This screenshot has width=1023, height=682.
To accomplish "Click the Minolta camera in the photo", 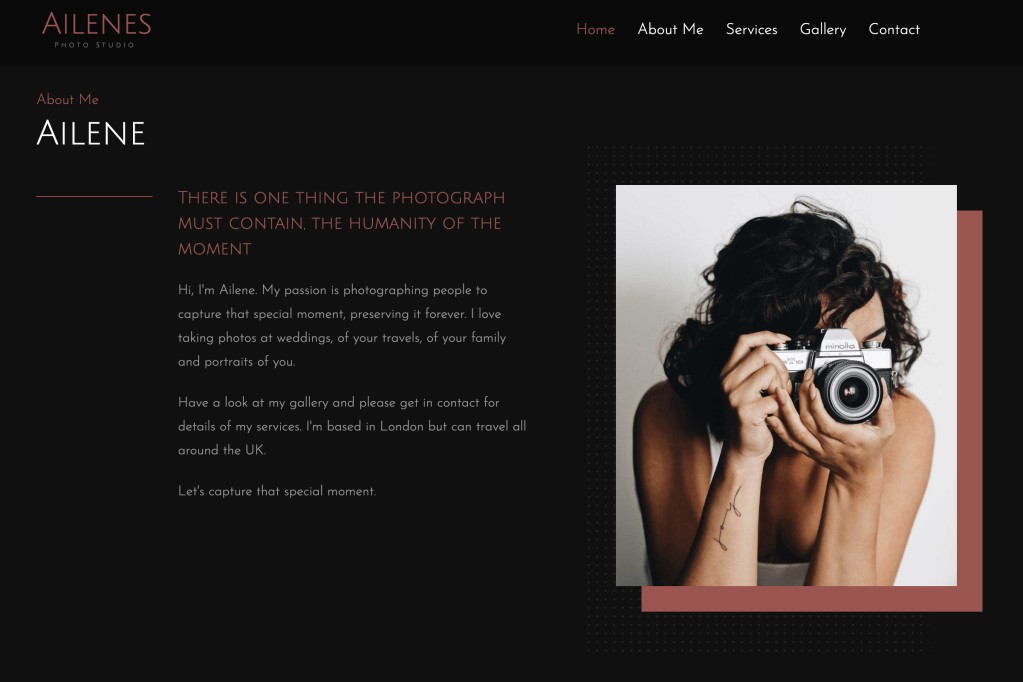I will click(832, 375).
